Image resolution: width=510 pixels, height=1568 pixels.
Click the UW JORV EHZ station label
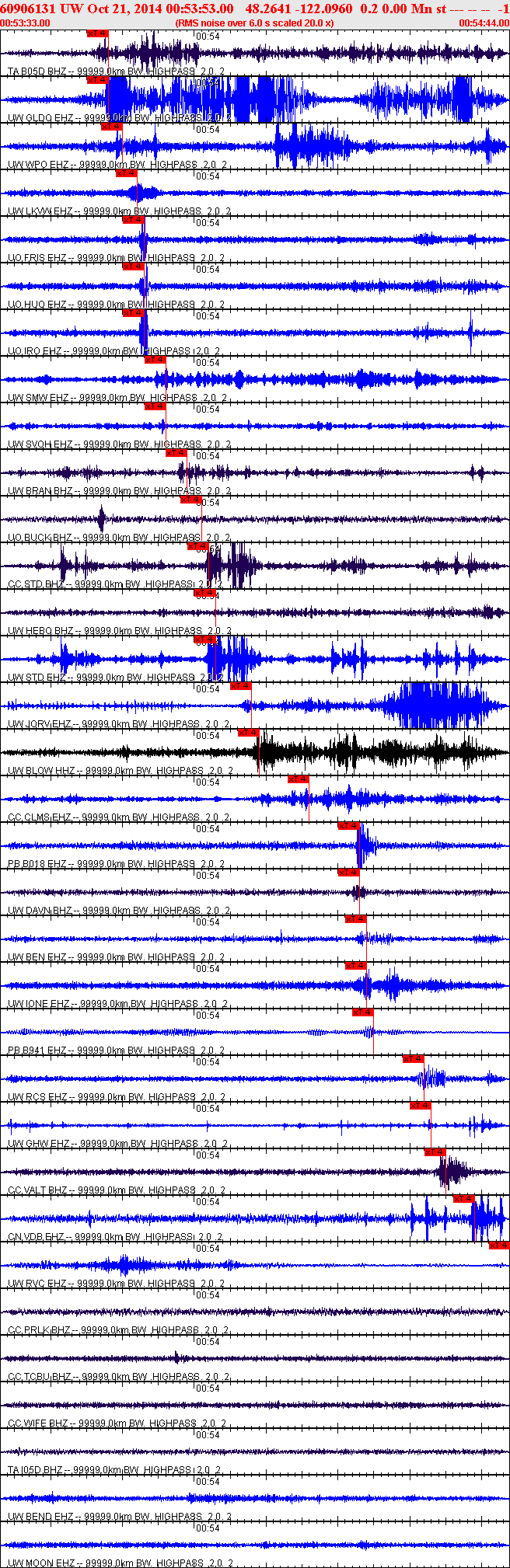(119, 724)
